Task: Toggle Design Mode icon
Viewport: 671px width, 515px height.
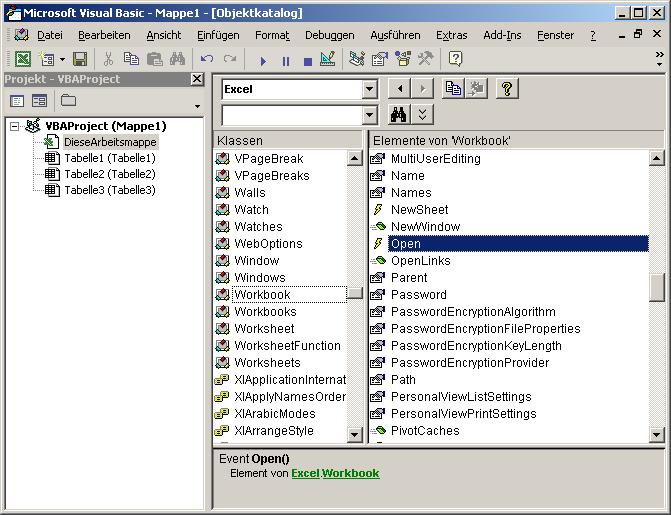Action: coord(328,59)
